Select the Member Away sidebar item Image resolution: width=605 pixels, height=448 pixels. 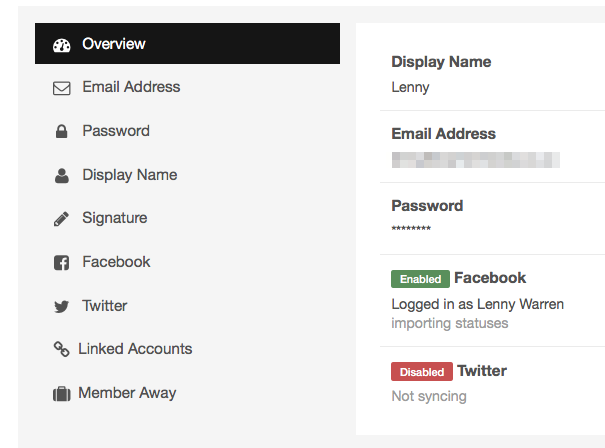(x=188, y=393)
